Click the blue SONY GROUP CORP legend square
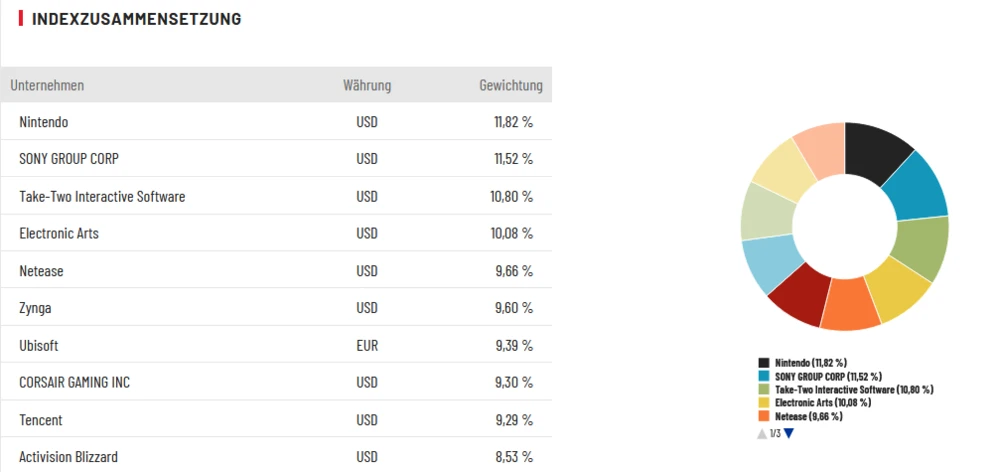 coord(764,375)
